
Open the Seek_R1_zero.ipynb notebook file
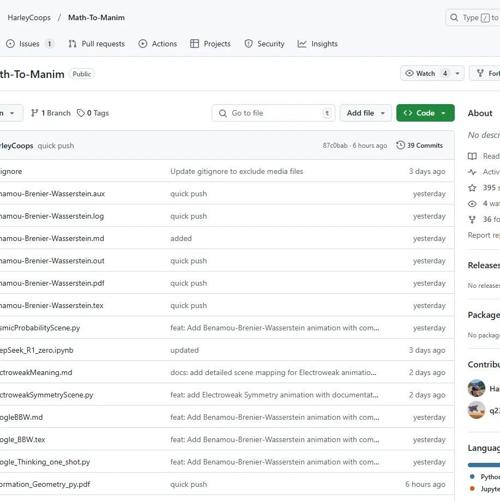point(37,350)
